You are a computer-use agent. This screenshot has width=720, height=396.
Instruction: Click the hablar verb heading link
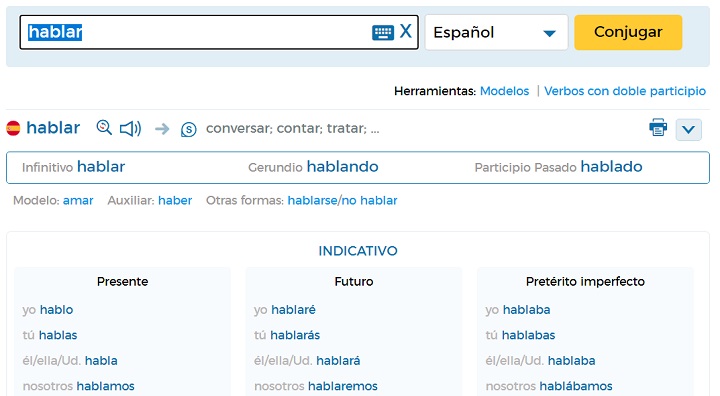tap(53, 127)
